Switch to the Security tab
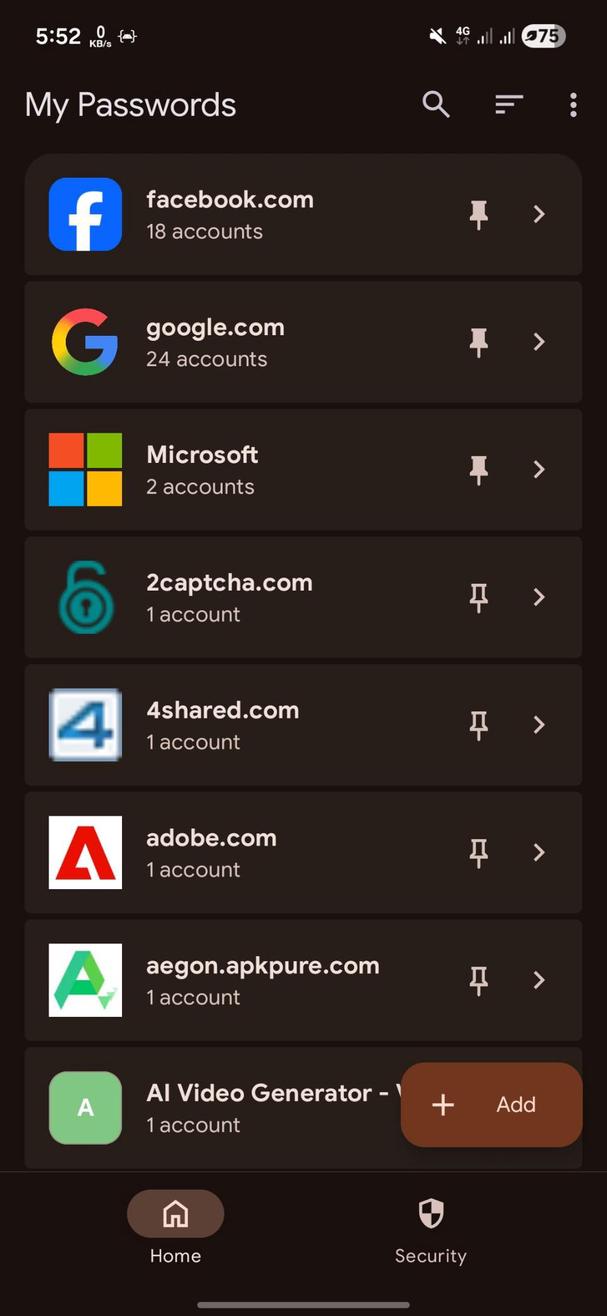The width and height of the screenshot is (607, 1316). pyautogui.click(x=430, y=1230)
